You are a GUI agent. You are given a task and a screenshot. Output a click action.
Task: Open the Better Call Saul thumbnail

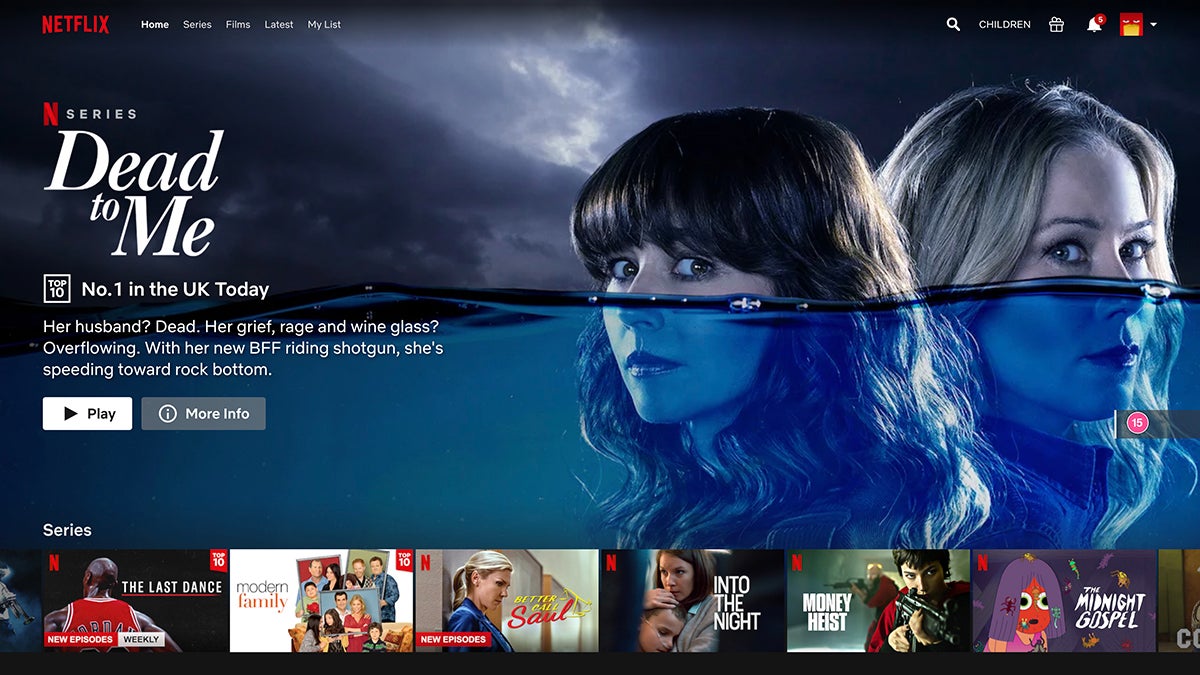[x=507, y=600]
